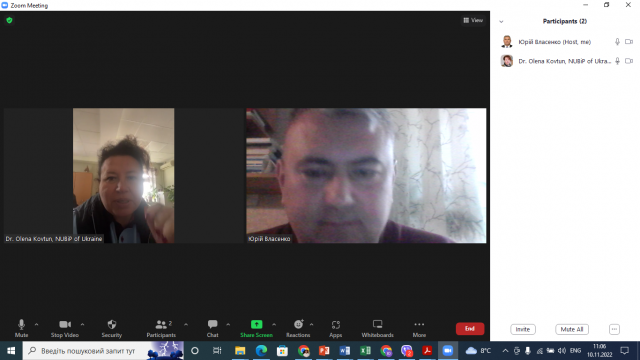Collapse the Participants panel with the chevron

click(x=501, y=22)
